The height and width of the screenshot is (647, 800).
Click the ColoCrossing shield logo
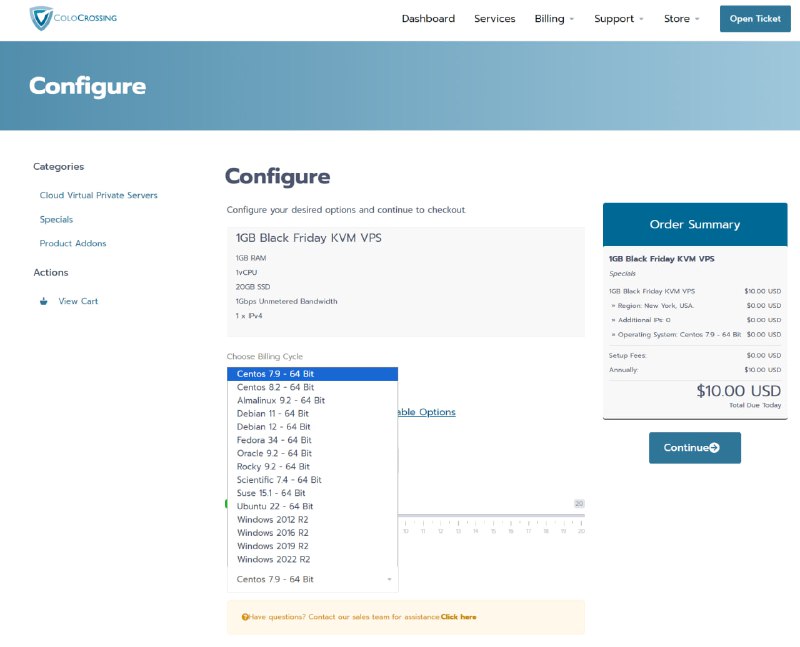[x=41, y=18]
